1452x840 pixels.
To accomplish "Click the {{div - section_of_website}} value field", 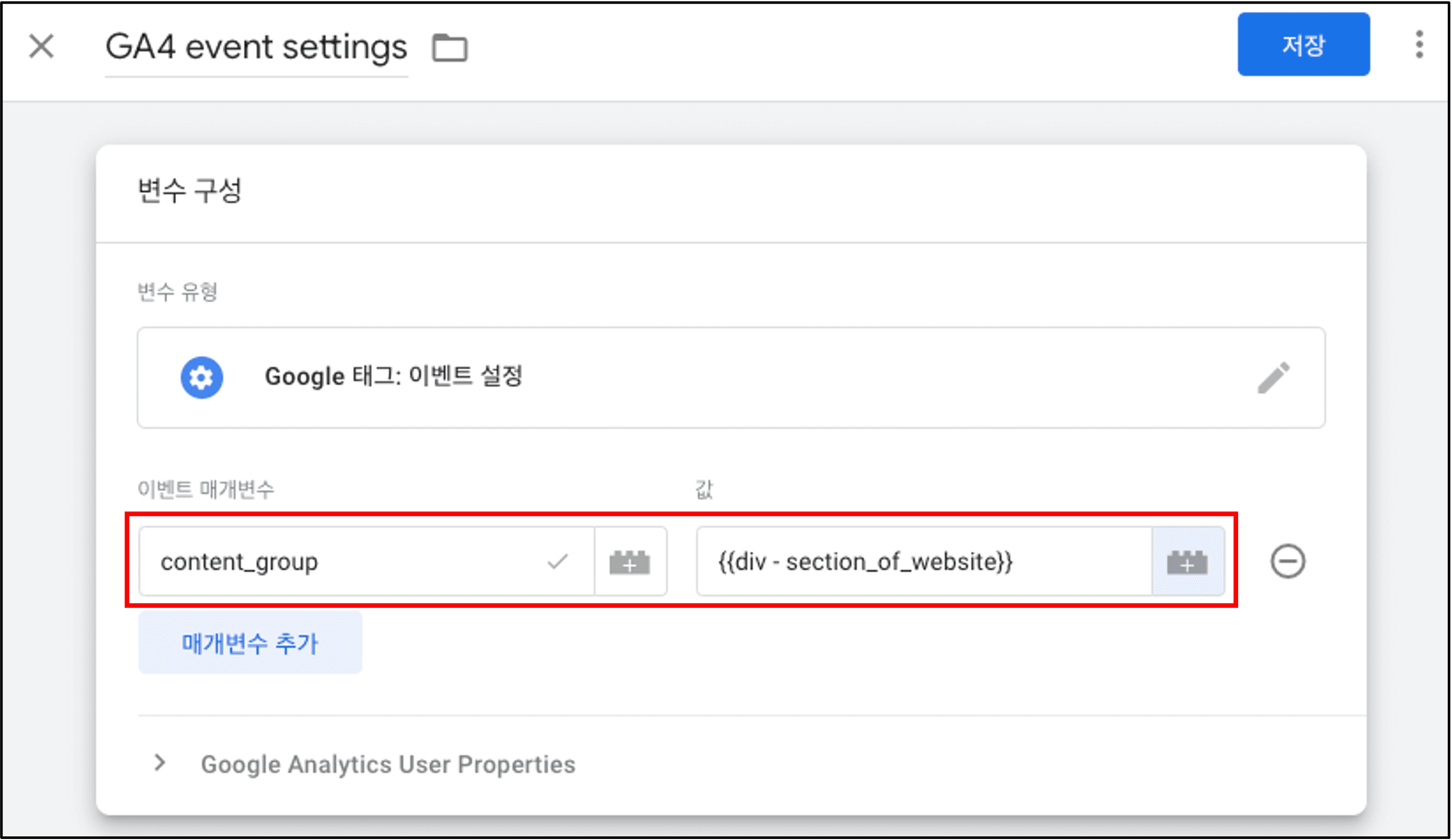I will point(924,561).
